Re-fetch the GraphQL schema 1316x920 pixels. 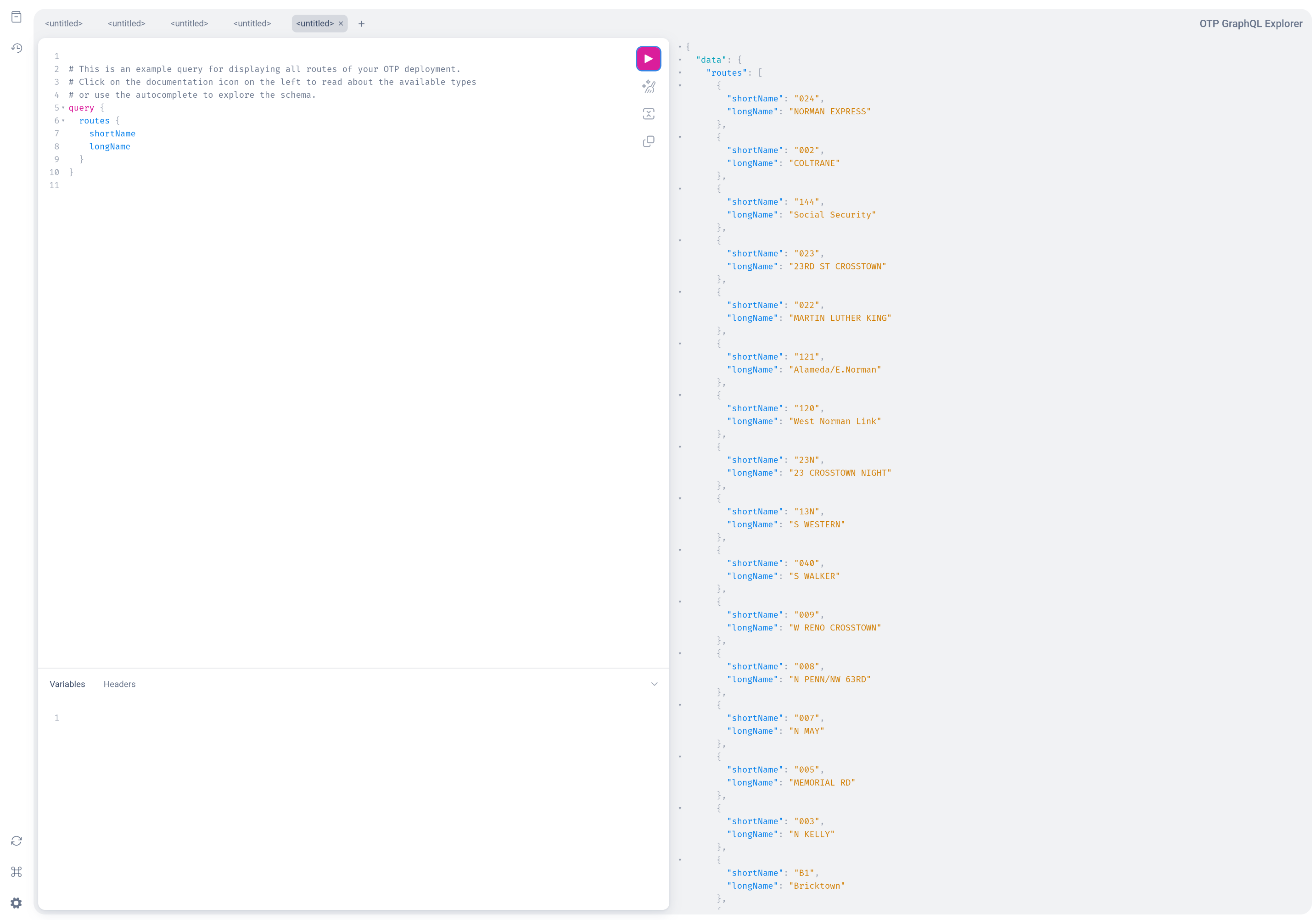[16, 840]
